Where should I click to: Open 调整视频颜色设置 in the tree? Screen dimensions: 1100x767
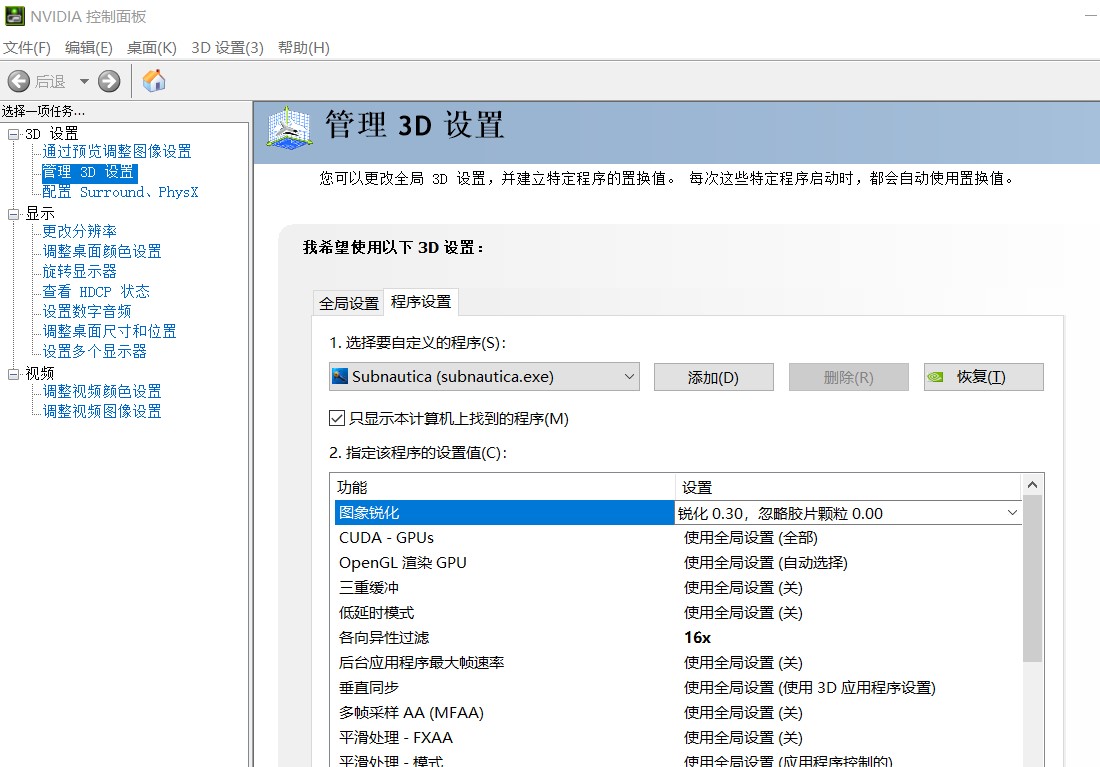pyautogui.click(x=102, y=392)
